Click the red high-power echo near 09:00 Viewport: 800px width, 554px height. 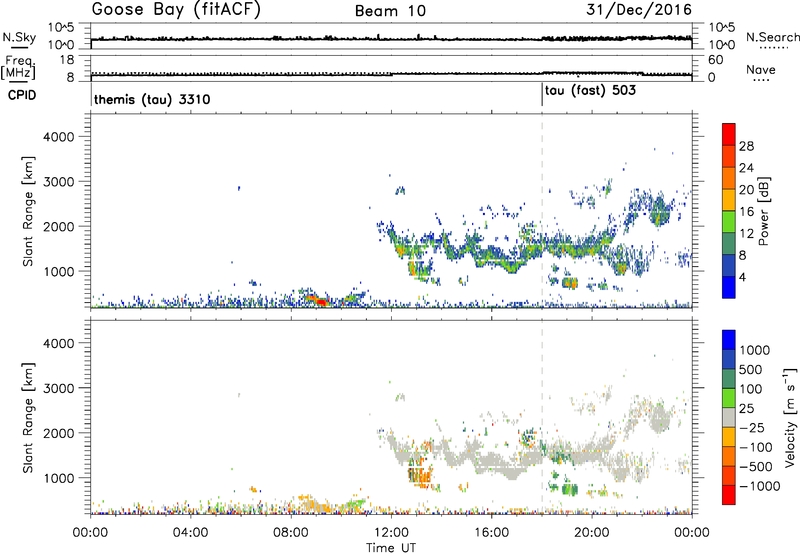319,300
